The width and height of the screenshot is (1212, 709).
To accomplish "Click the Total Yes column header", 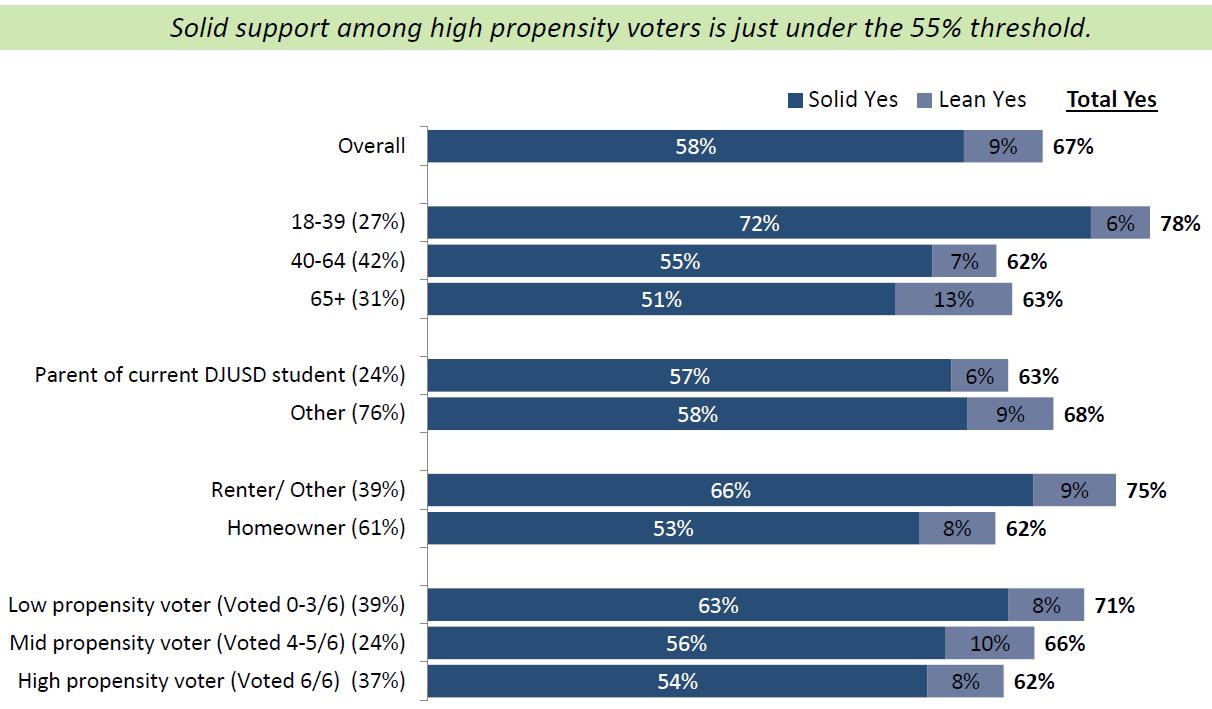I will (1111, 99).
